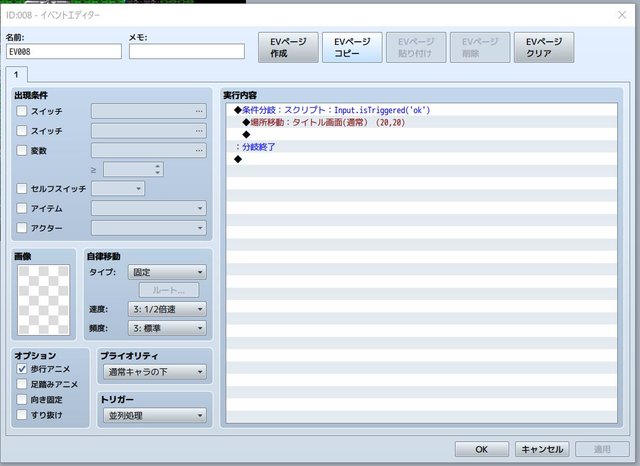Select event page tab 1
Image resolution: width=640 pixels, height=466 pixels.
click(16, 74)
